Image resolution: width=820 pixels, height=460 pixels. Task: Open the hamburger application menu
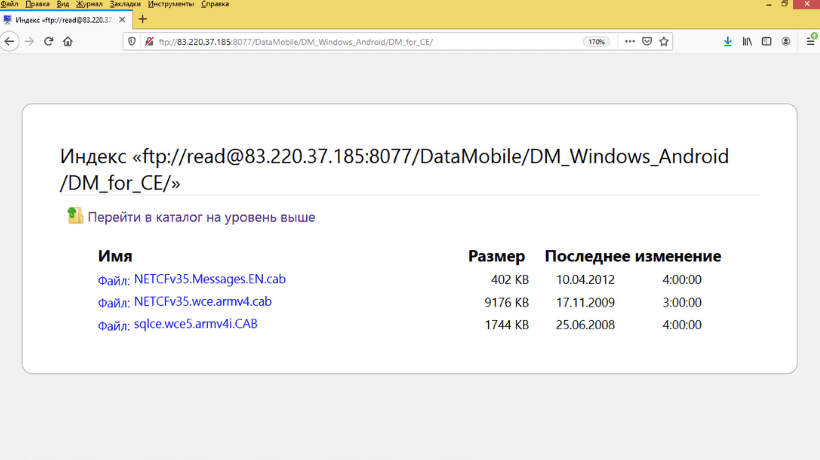coord(811,41)
